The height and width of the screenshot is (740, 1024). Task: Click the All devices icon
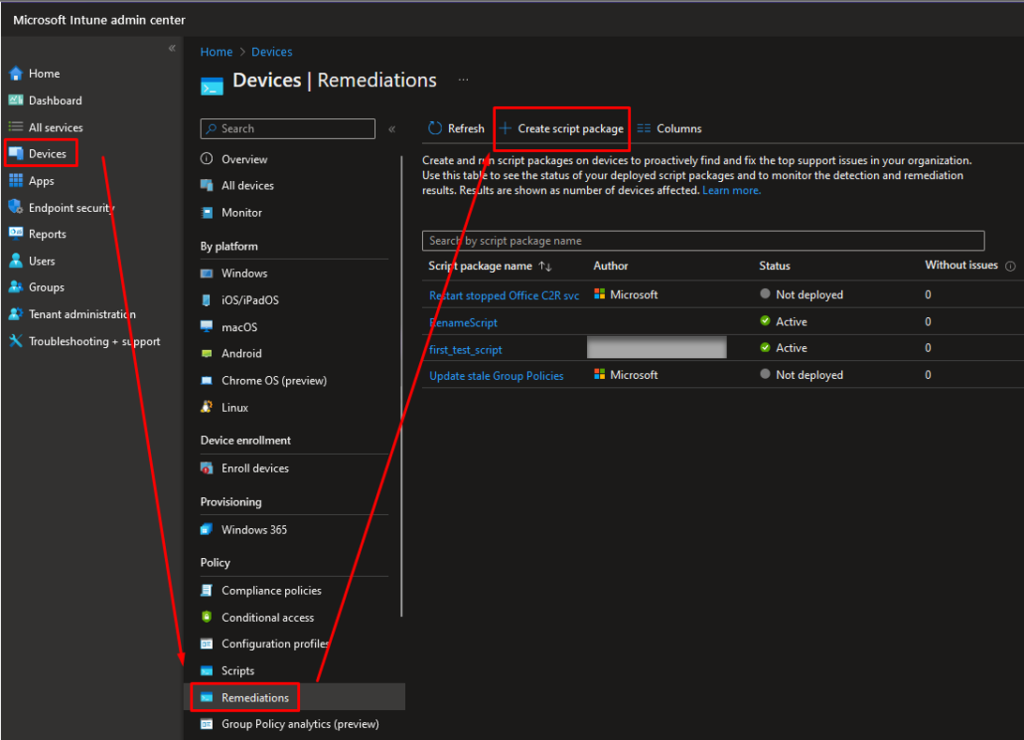point(206,185)
